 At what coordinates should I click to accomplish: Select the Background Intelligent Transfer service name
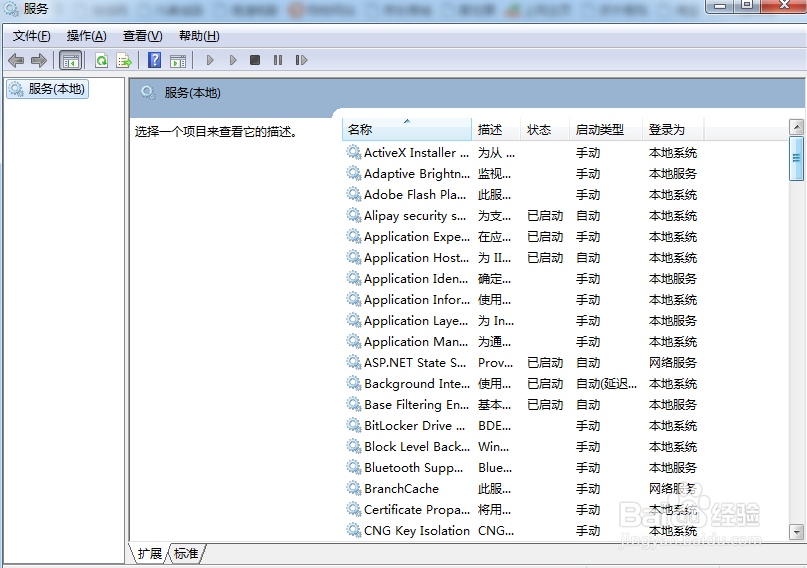pos(417,384)
